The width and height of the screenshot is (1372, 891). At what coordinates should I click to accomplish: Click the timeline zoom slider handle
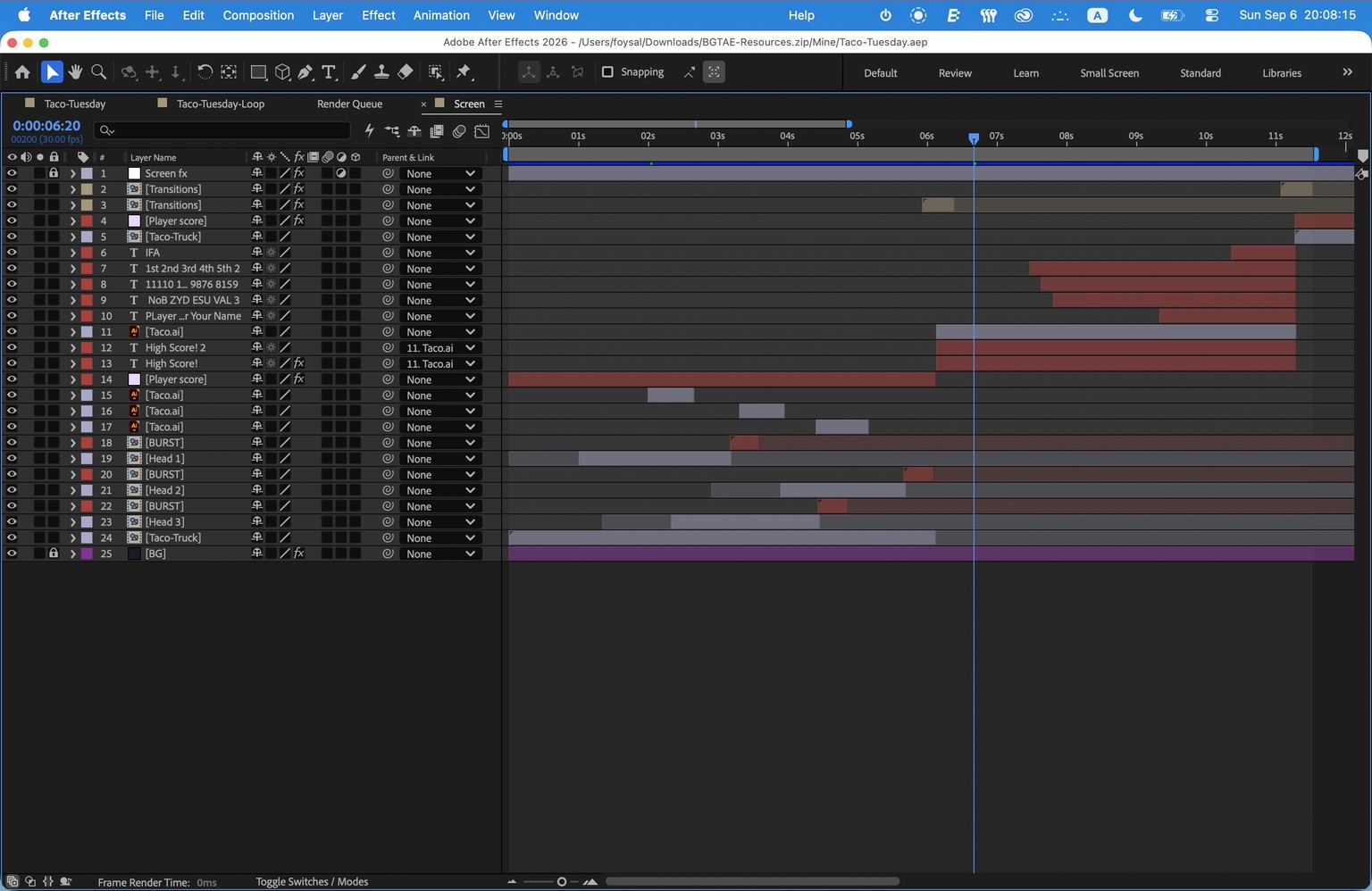click(x=561, y=881)
